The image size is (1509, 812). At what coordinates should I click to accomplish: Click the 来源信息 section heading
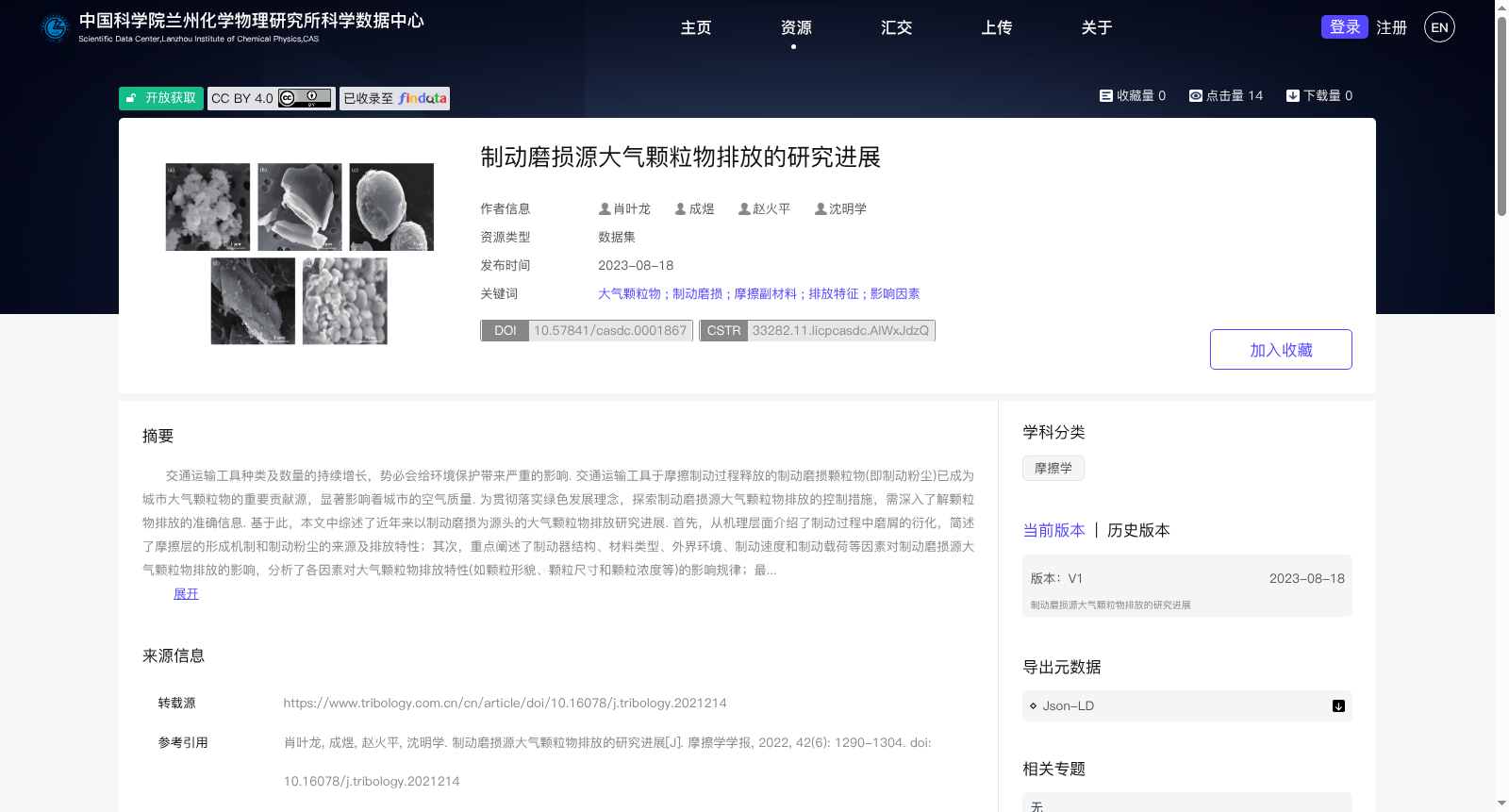174,656
